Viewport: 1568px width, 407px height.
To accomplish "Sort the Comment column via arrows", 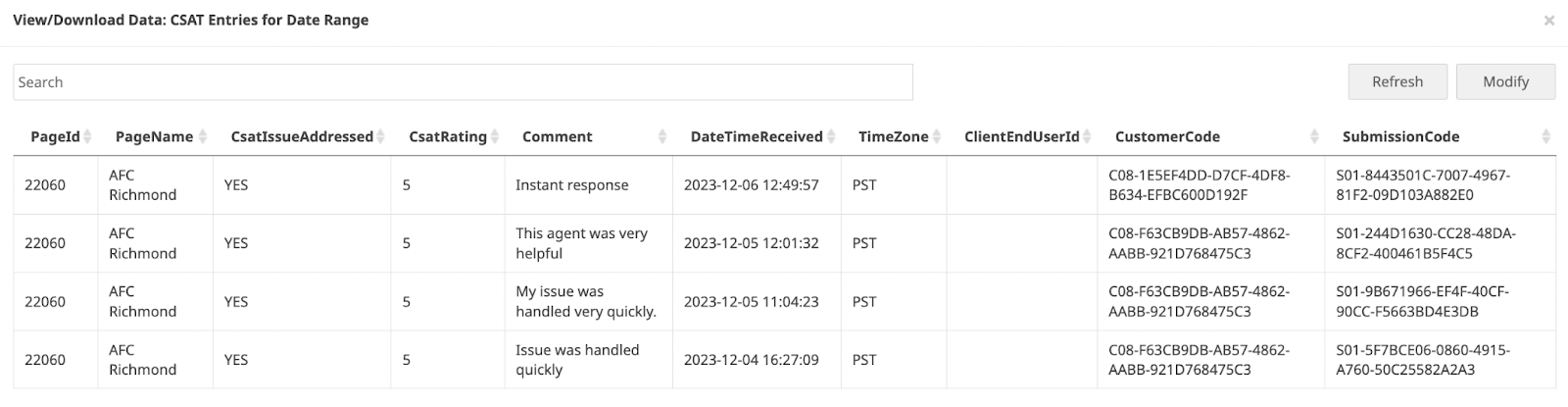I will coord(662,137).
